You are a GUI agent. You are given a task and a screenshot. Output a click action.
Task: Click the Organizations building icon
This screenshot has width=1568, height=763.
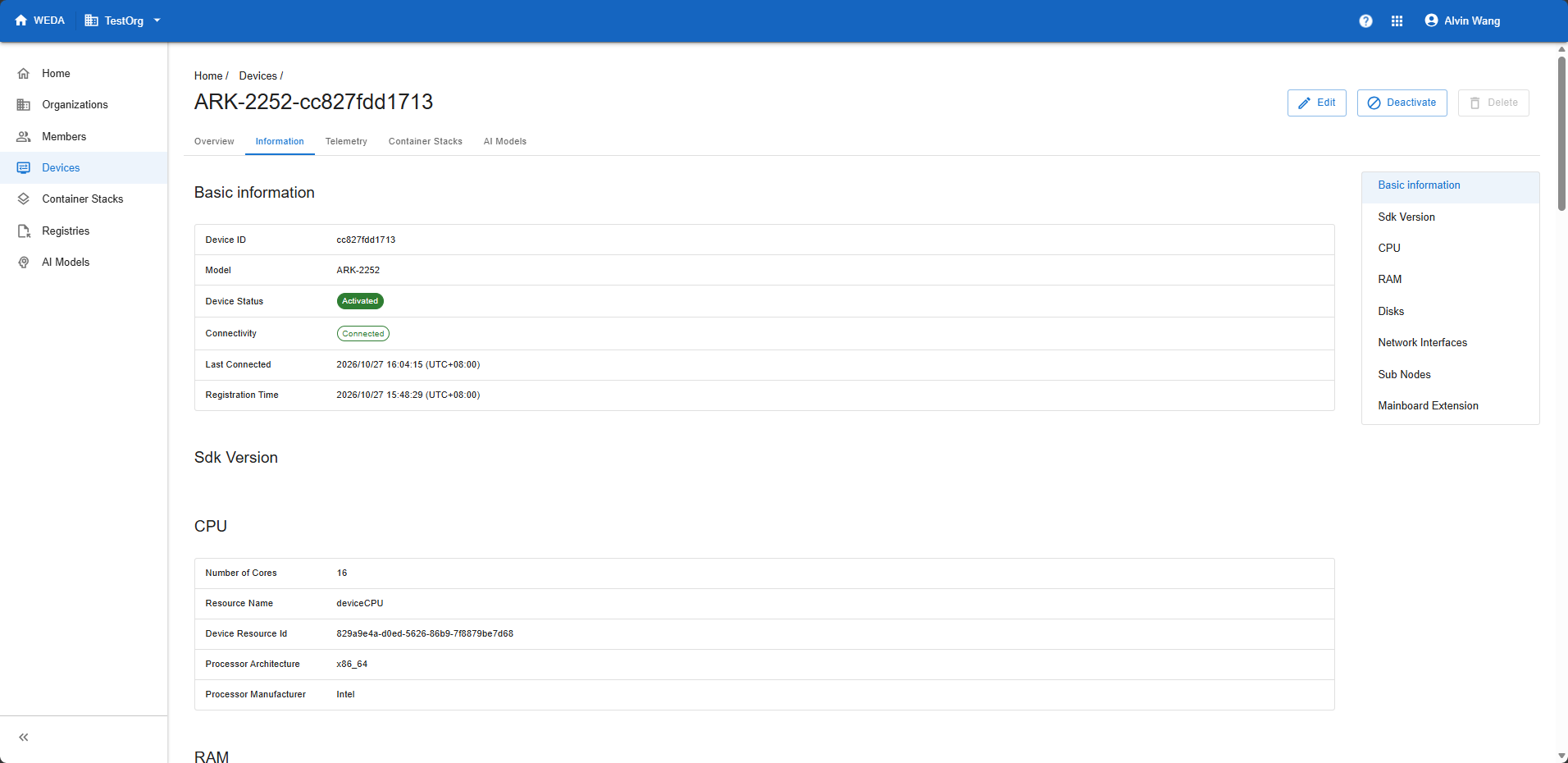(24, 105)
